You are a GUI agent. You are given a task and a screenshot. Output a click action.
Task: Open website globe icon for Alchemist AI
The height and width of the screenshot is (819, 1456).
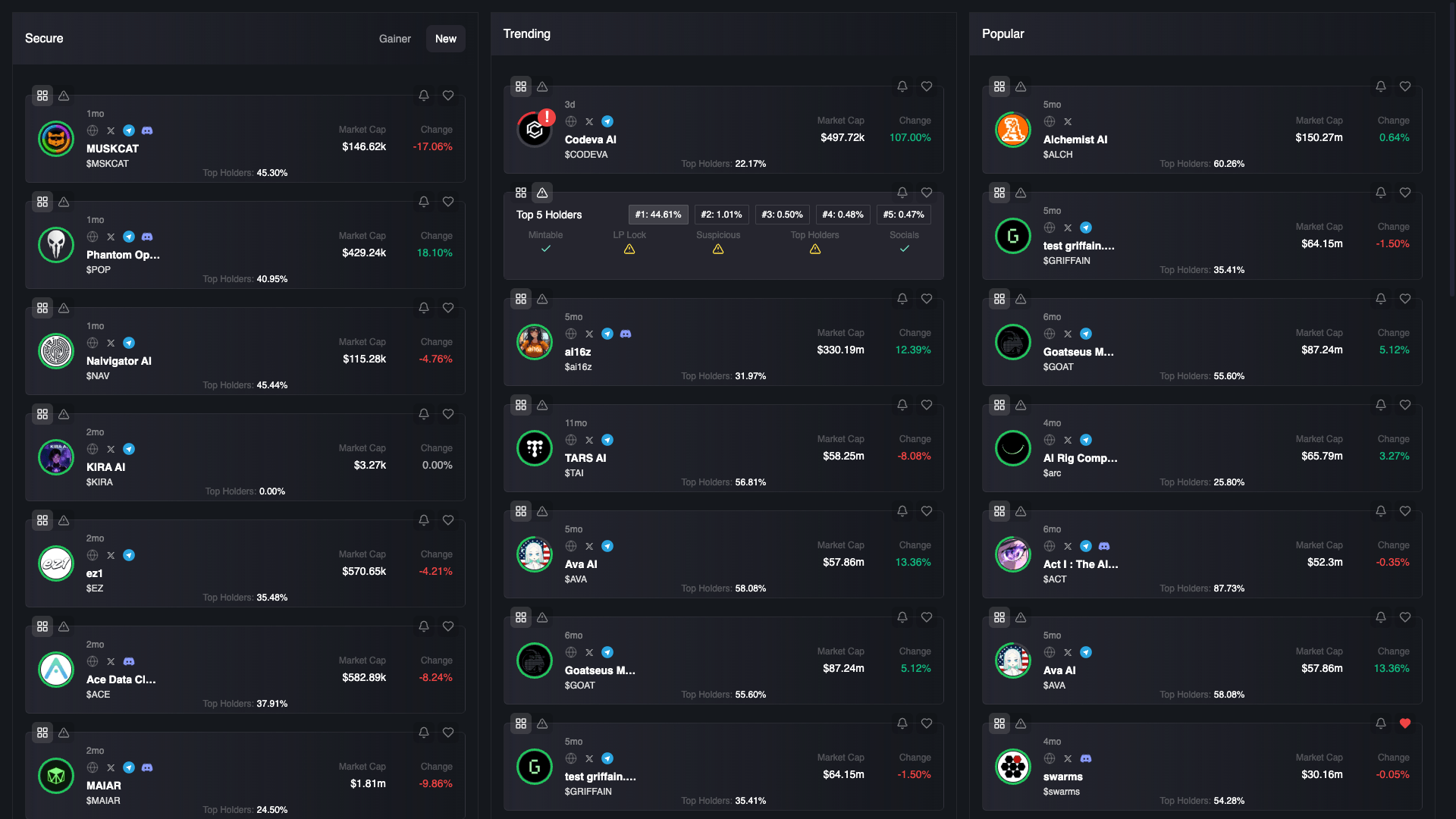[x=1050, y=121]
